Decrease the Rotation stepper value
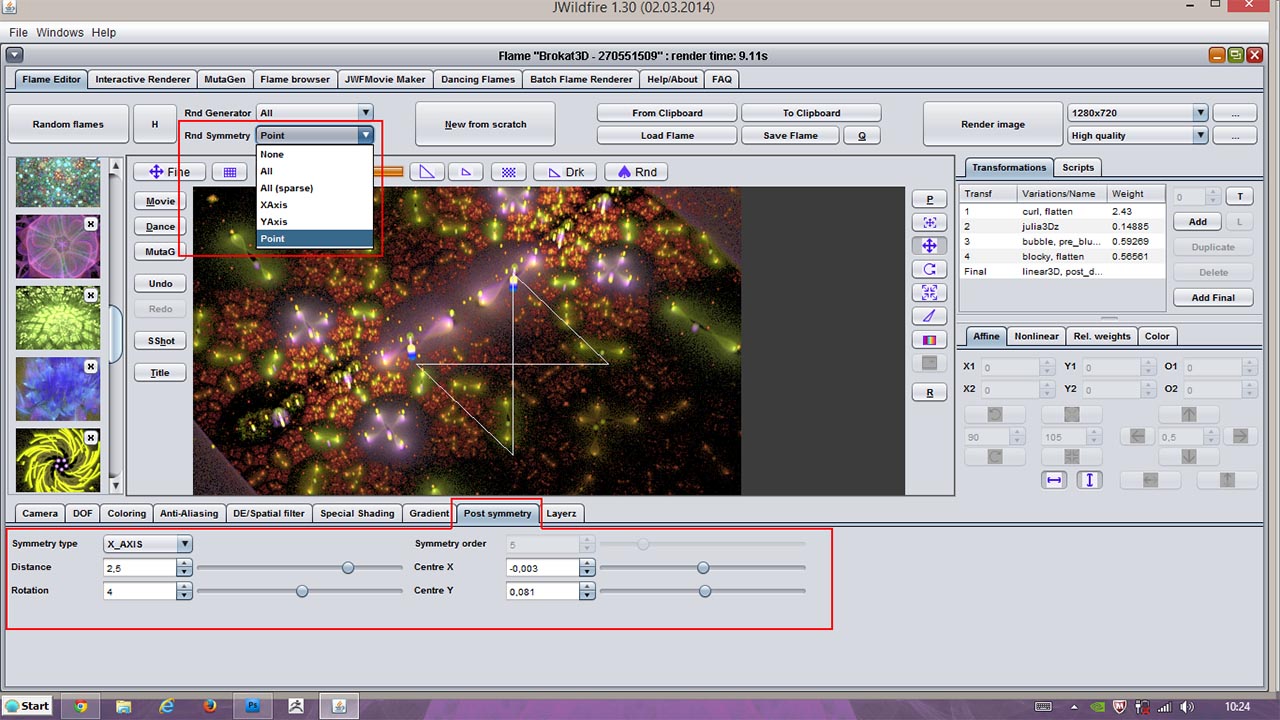1280x720 pixels. [x=185, y=595]
